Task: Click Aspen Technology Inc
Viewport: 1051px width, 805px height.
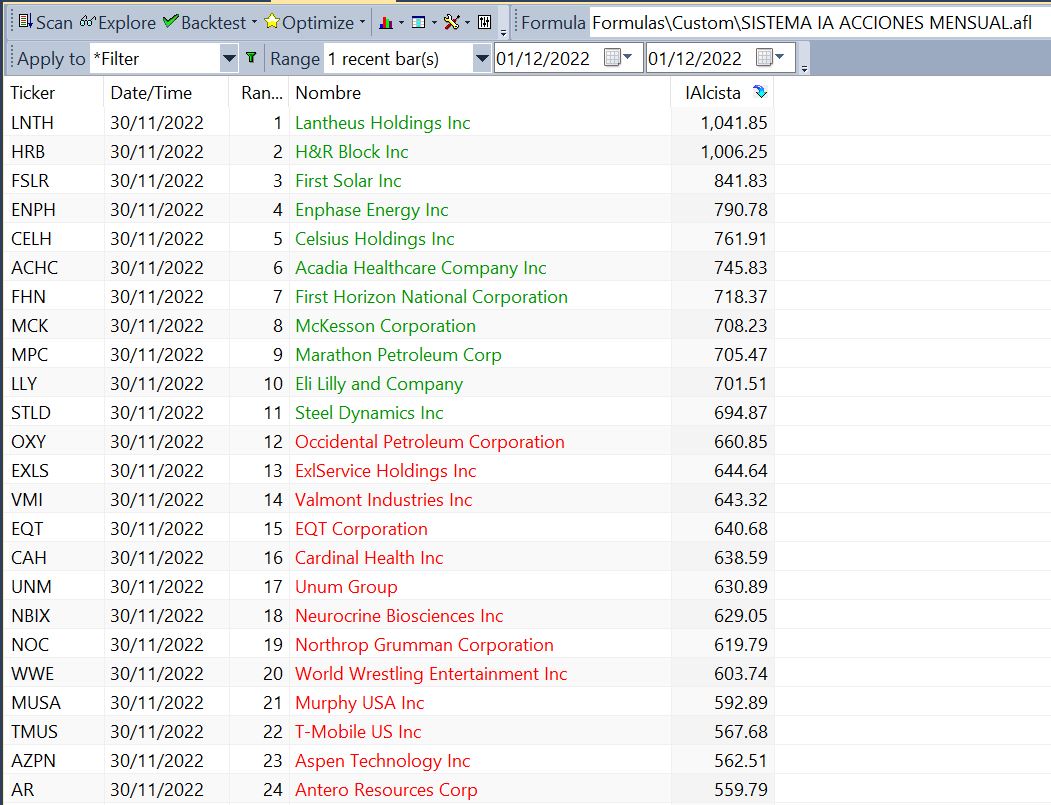Action: click(x=383, y=761)
